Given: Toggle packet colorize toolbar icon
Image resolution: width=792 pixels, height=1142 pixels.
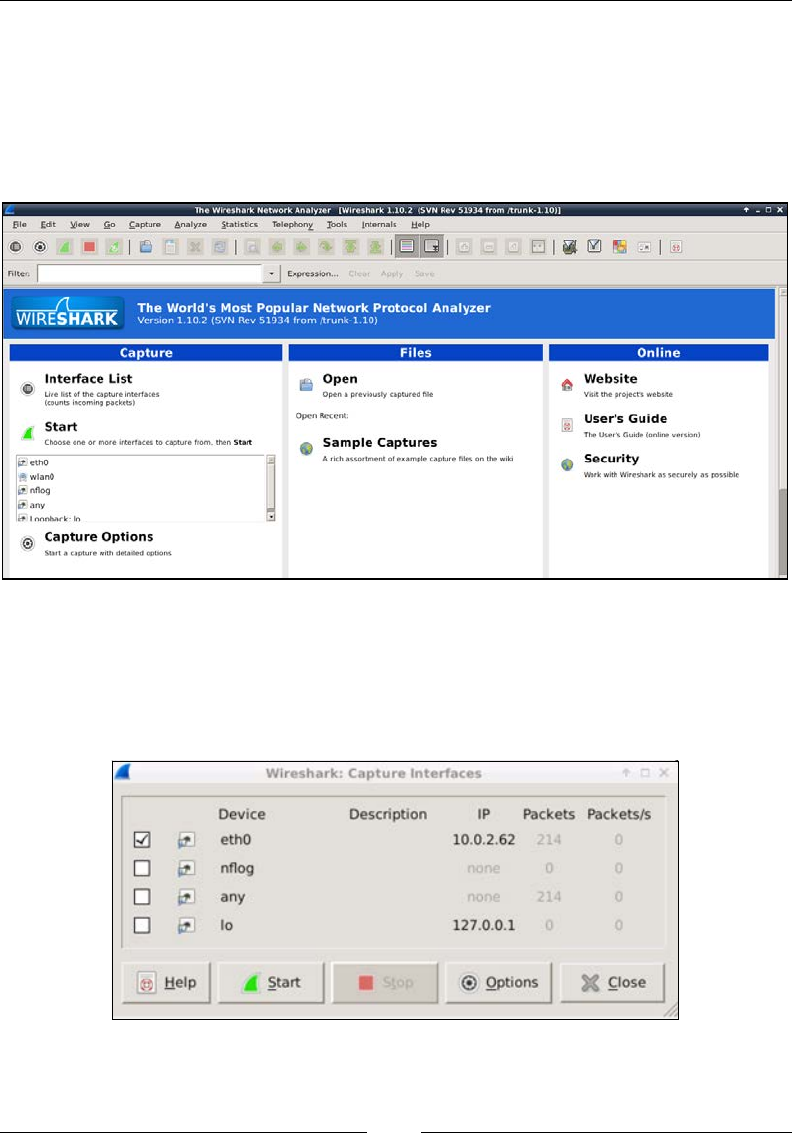Looking at the screenshot, I should (x=407, y=247).
